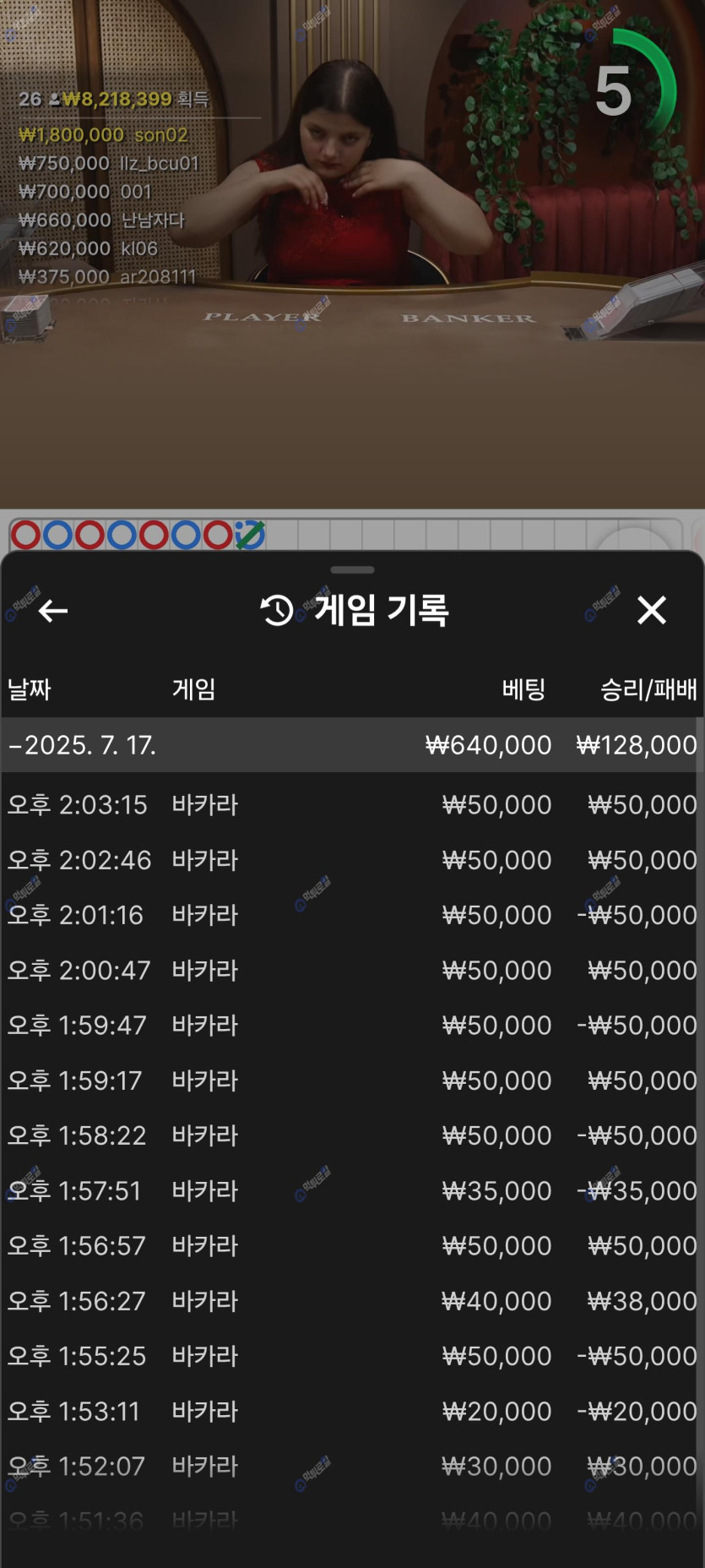This screenshot has width=705, height=1568.
Task: Tap the player count icon next to 26
Action: 54,100
